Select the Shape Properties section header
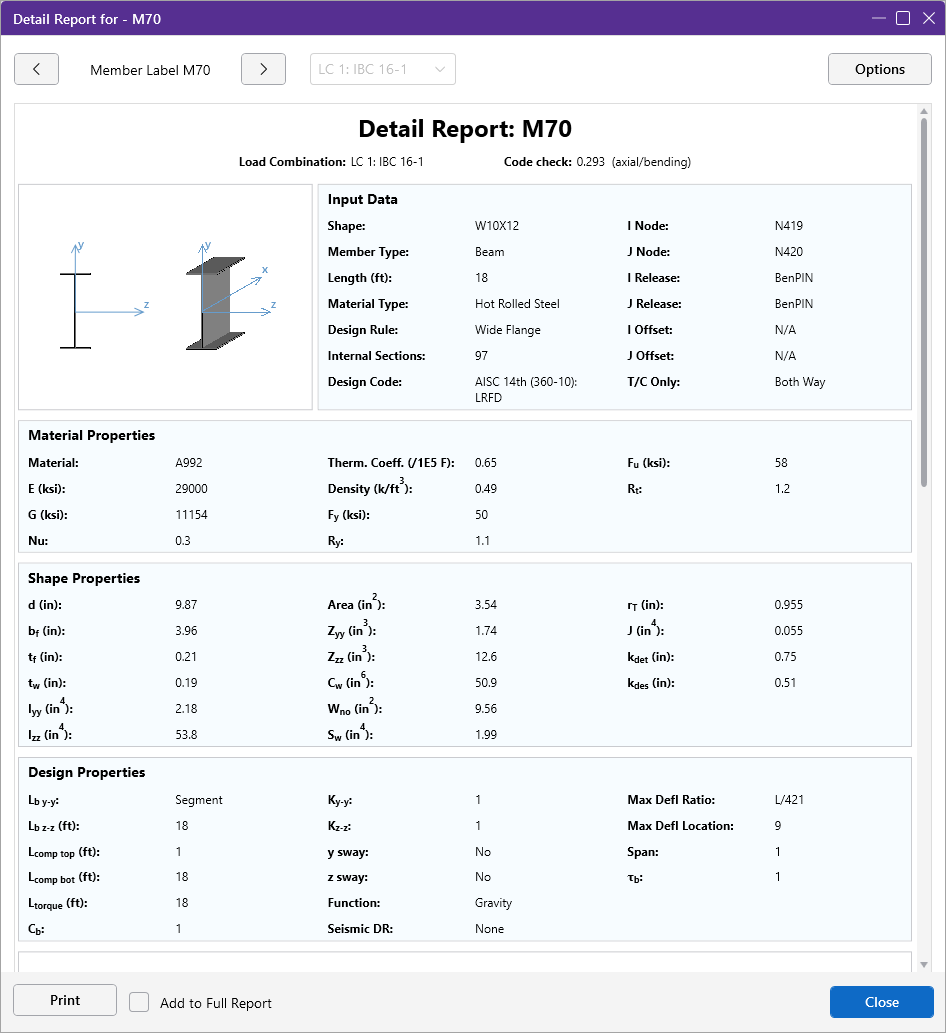 coord(84,579)
